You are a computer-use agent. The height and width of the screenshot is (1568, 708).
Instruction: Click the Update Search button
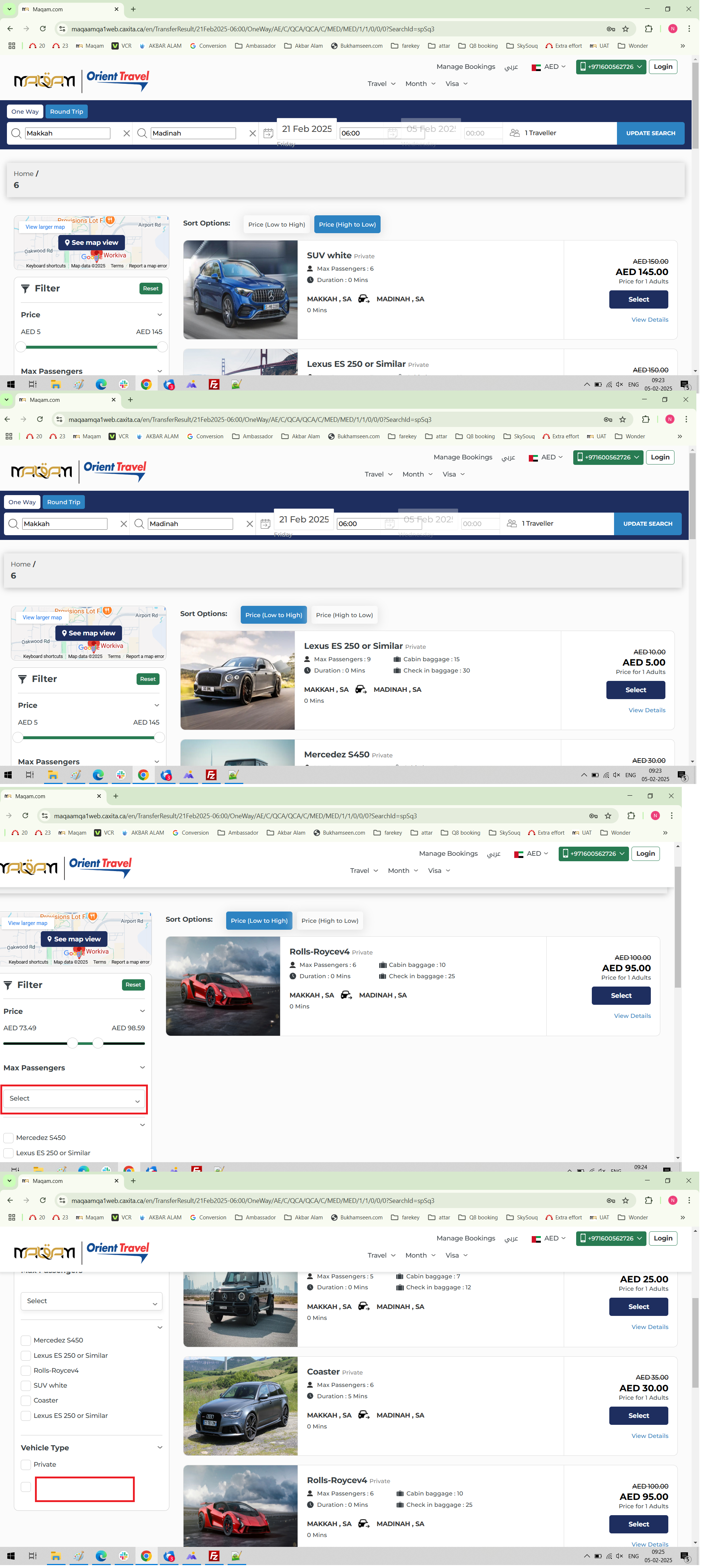651,133
